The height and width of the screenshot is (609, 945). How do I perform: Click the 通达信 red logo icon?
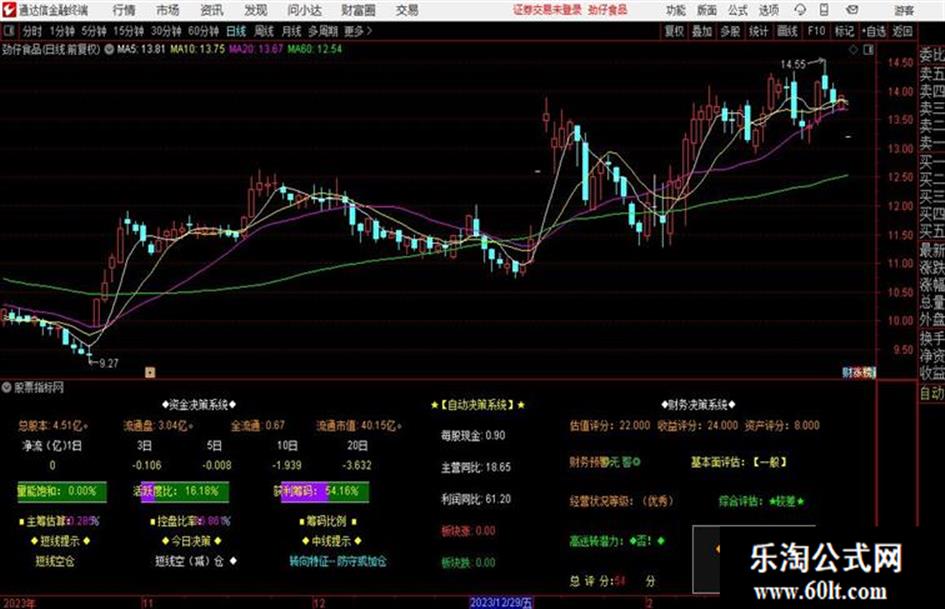8,10
